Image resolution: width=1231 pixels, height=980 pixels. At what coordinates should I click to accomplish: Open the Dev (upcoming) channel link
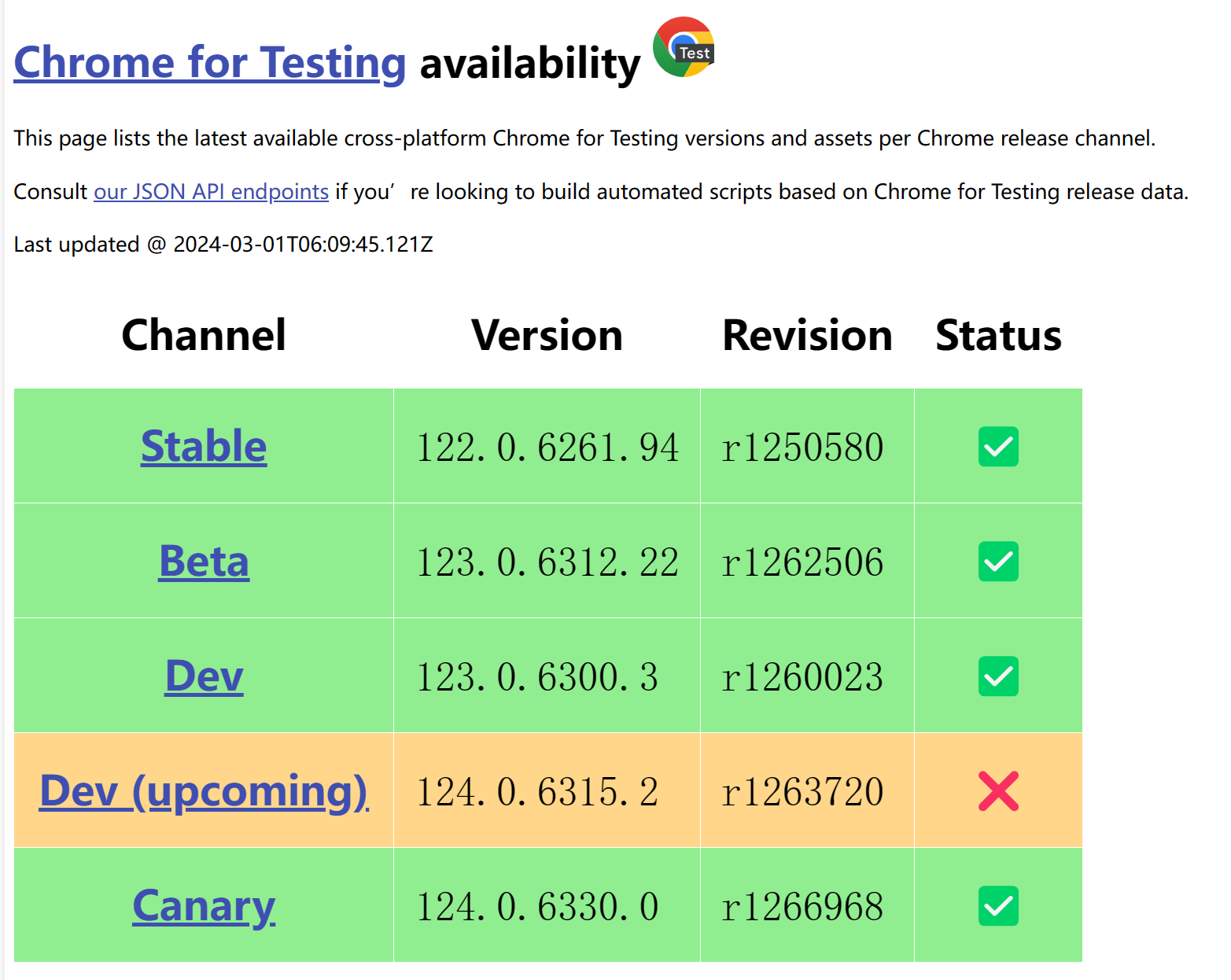[204, 791]
